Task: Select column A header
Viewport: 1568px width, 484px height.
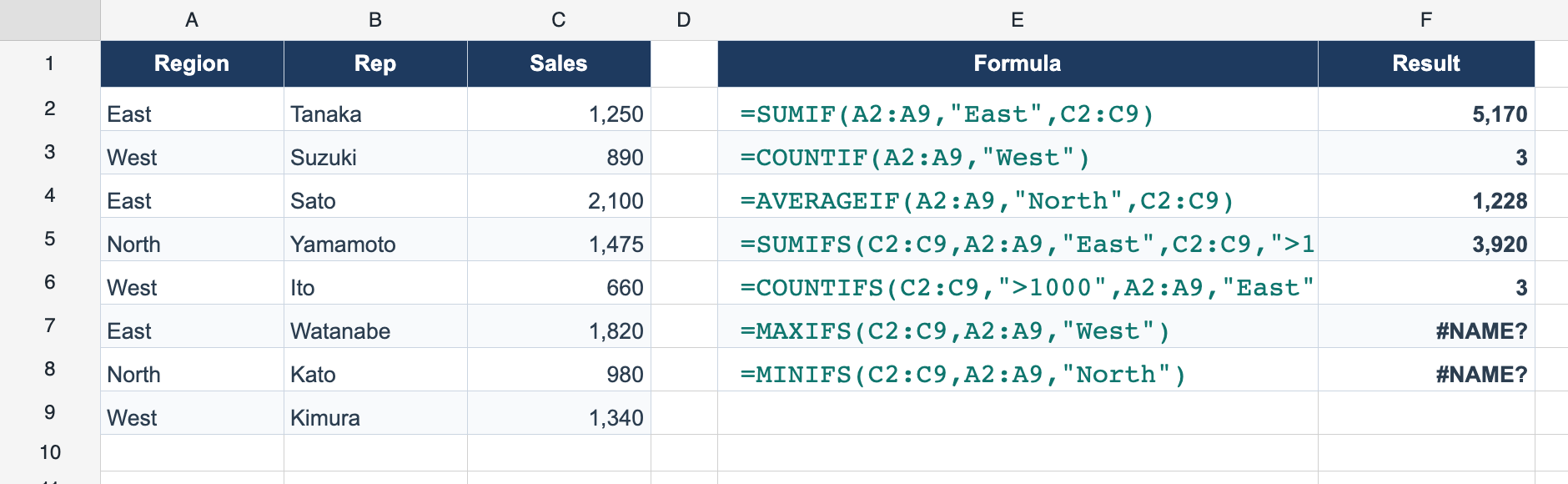Action: (x=192, y=20)
